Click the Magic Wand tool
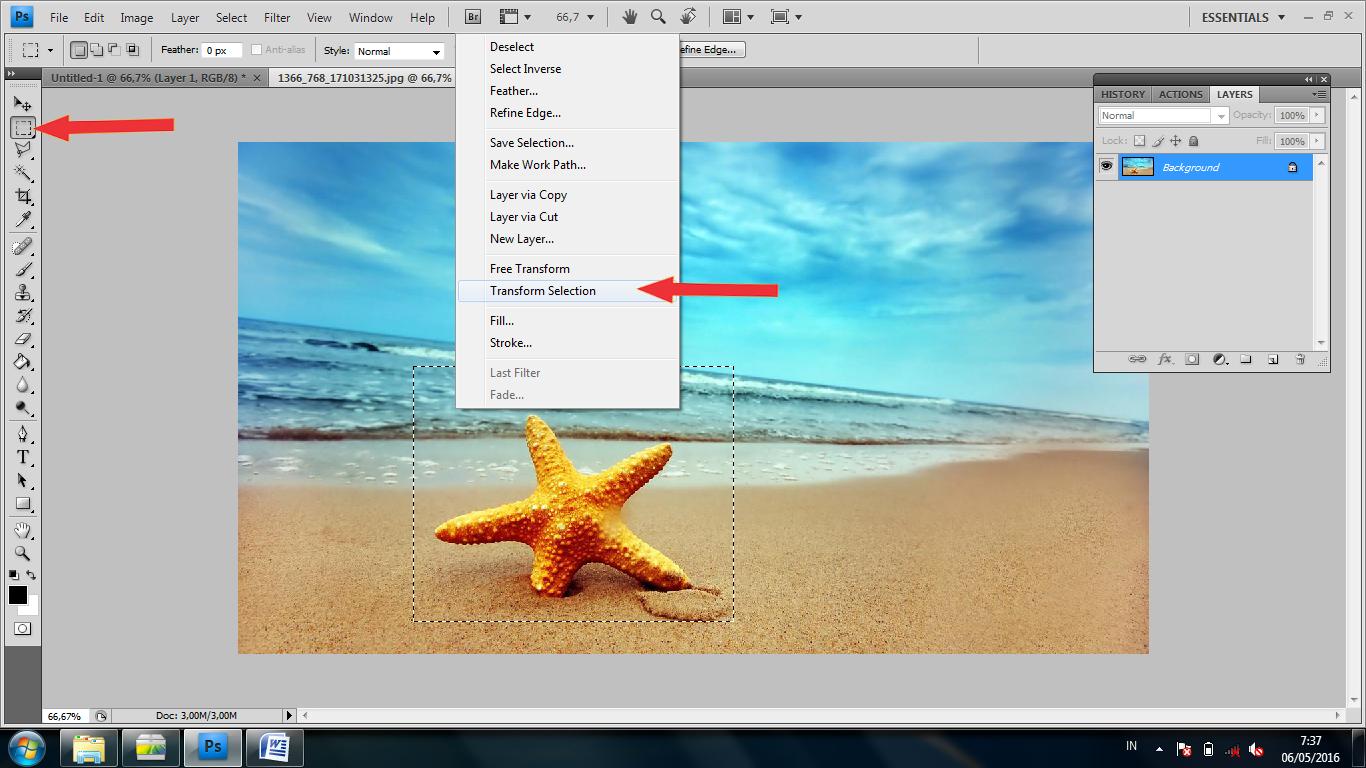1366x768 pixels. click(x=23, y=173)
